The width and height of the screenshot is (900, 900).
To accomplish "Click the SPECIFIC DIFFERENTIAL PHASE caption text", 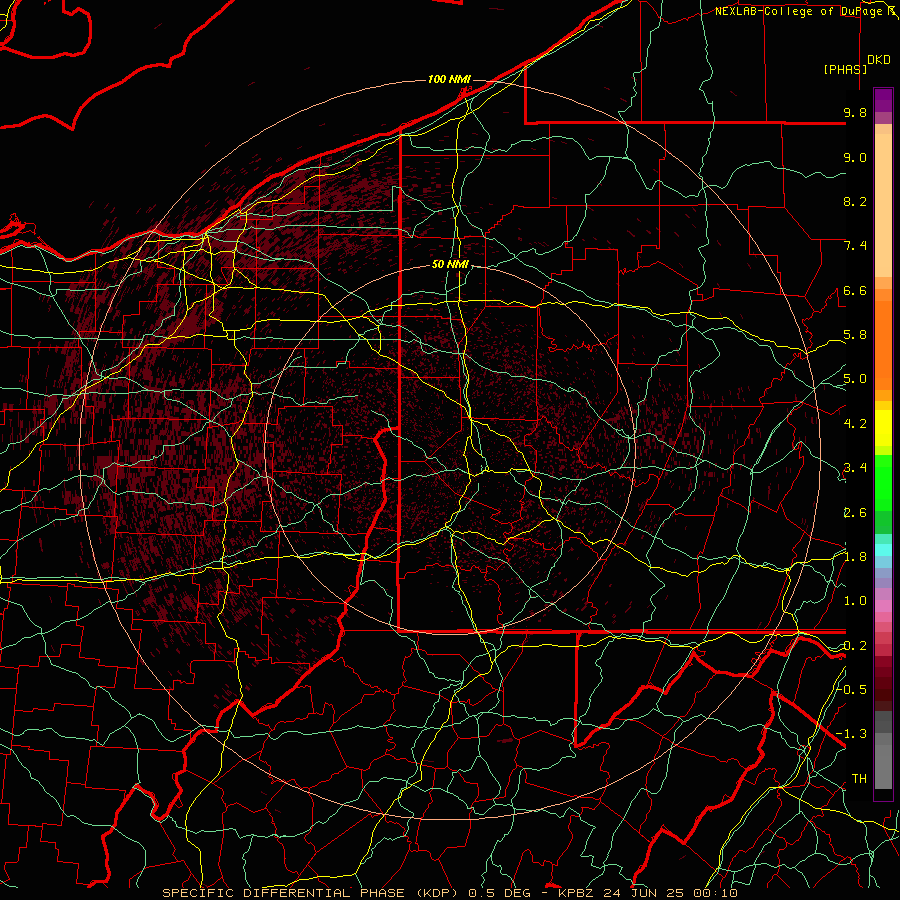I will click(x=285, y=893).
